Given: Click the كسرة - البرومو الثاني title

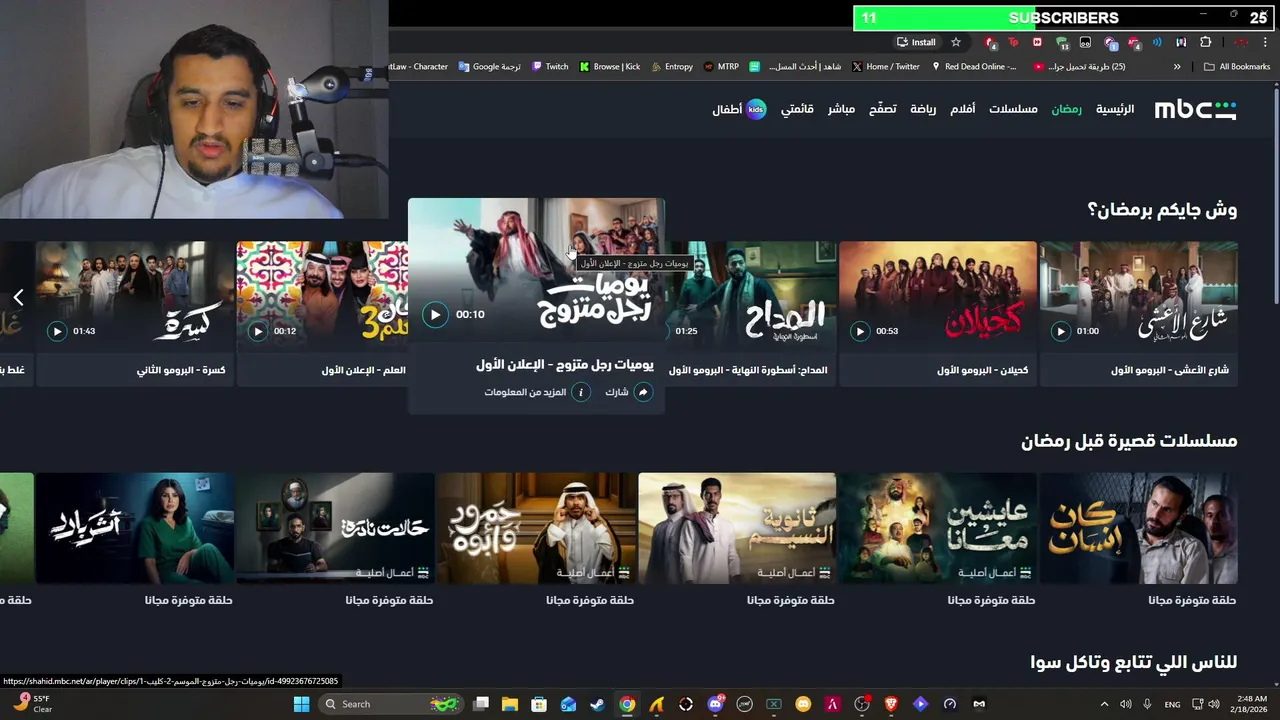Looking at the screenshot, I should tap(181, 370).
